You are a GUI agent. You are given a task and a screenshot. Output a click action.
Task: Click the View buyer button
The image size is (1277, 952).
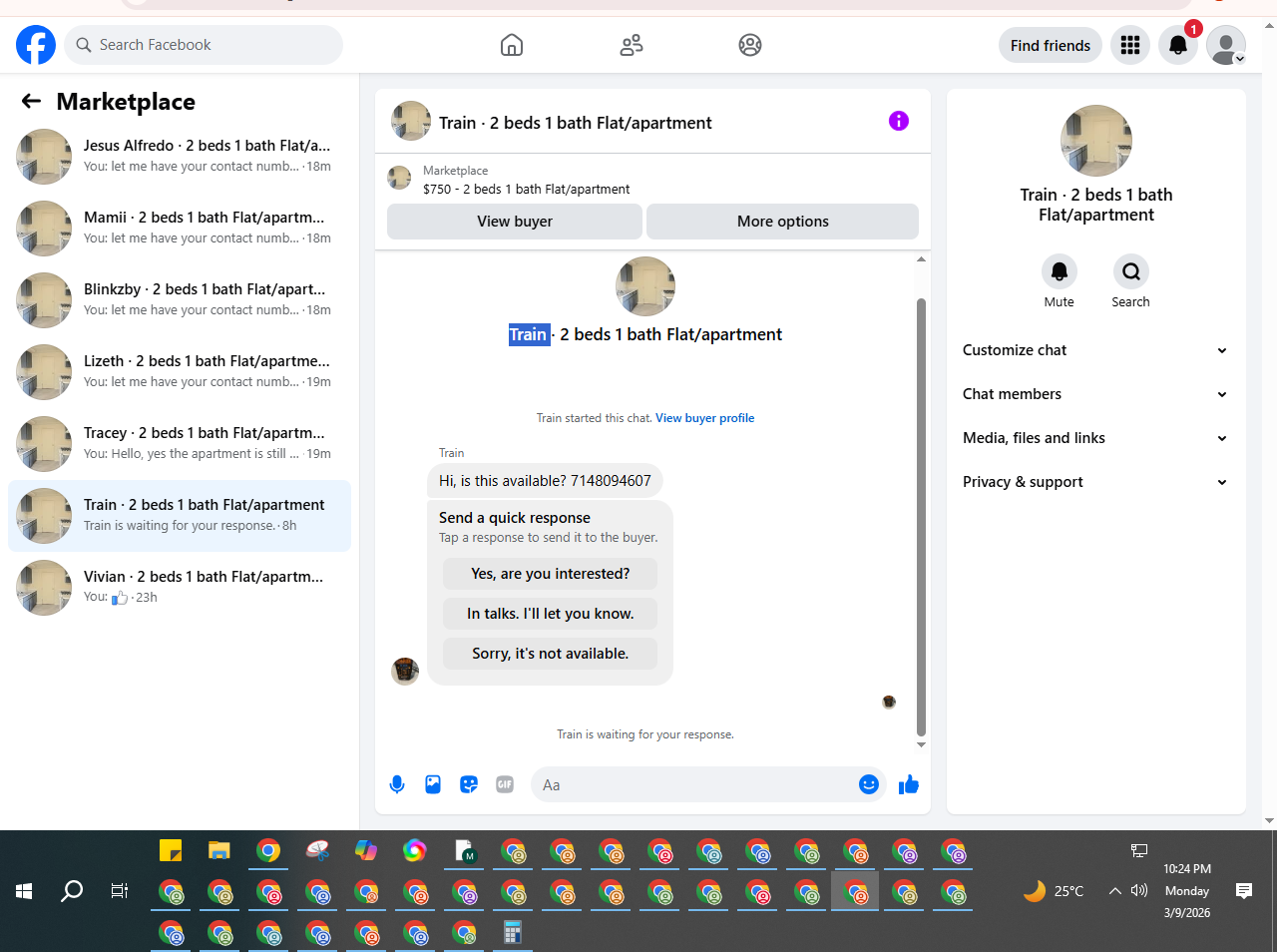point(515,222)
